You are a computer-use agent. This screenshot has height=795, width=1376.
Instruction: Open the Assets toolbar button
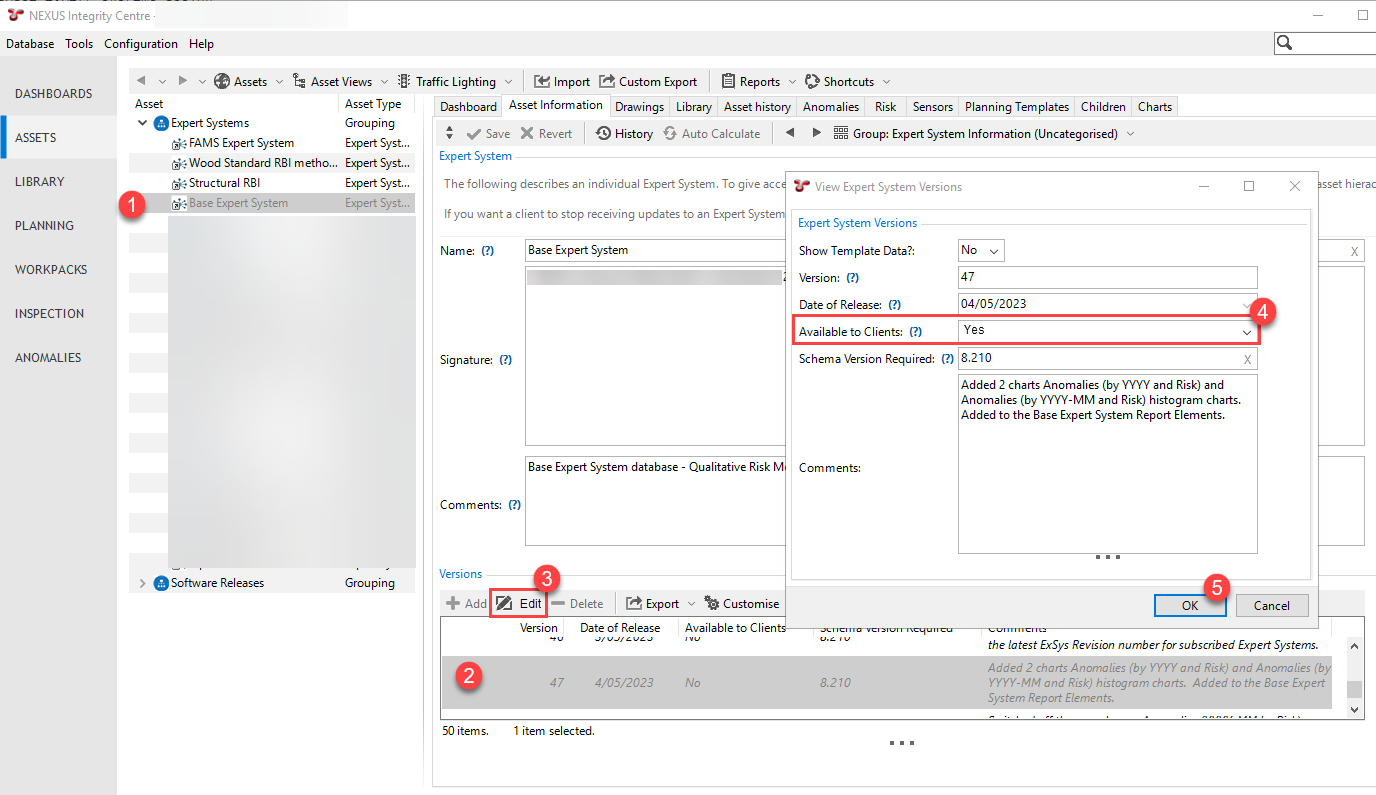tap(241, 82)
